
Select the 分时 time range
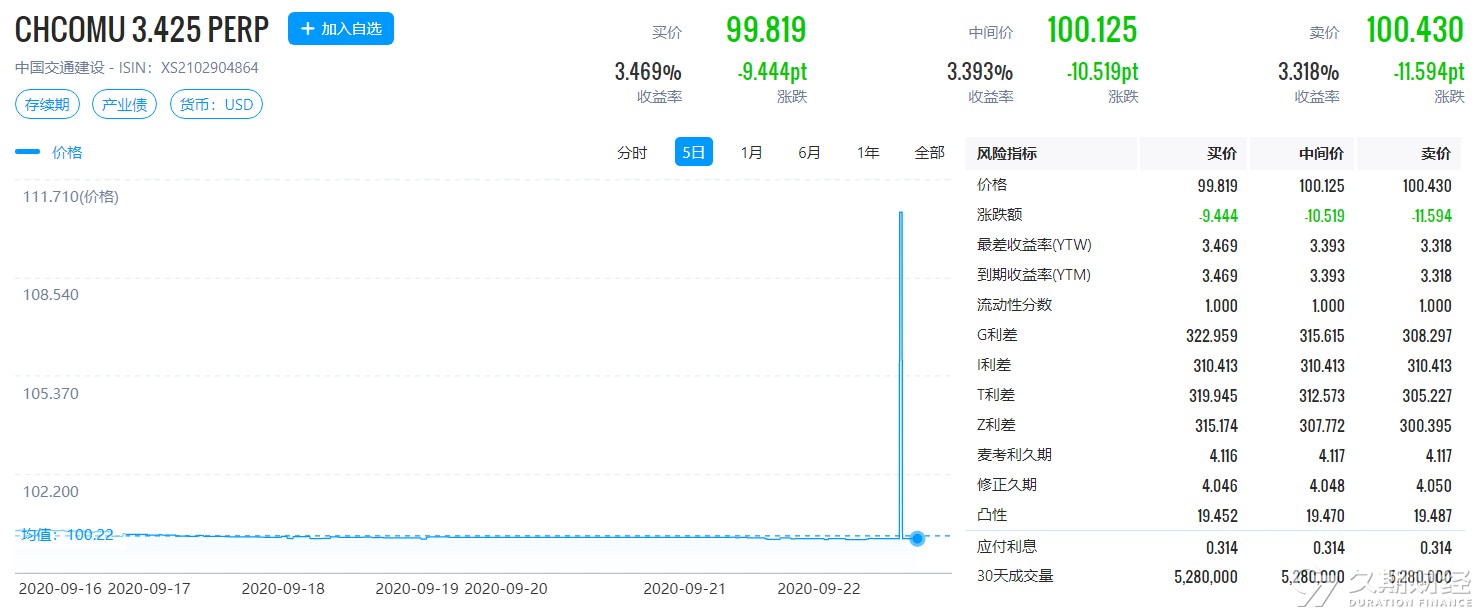pos(632,152)
